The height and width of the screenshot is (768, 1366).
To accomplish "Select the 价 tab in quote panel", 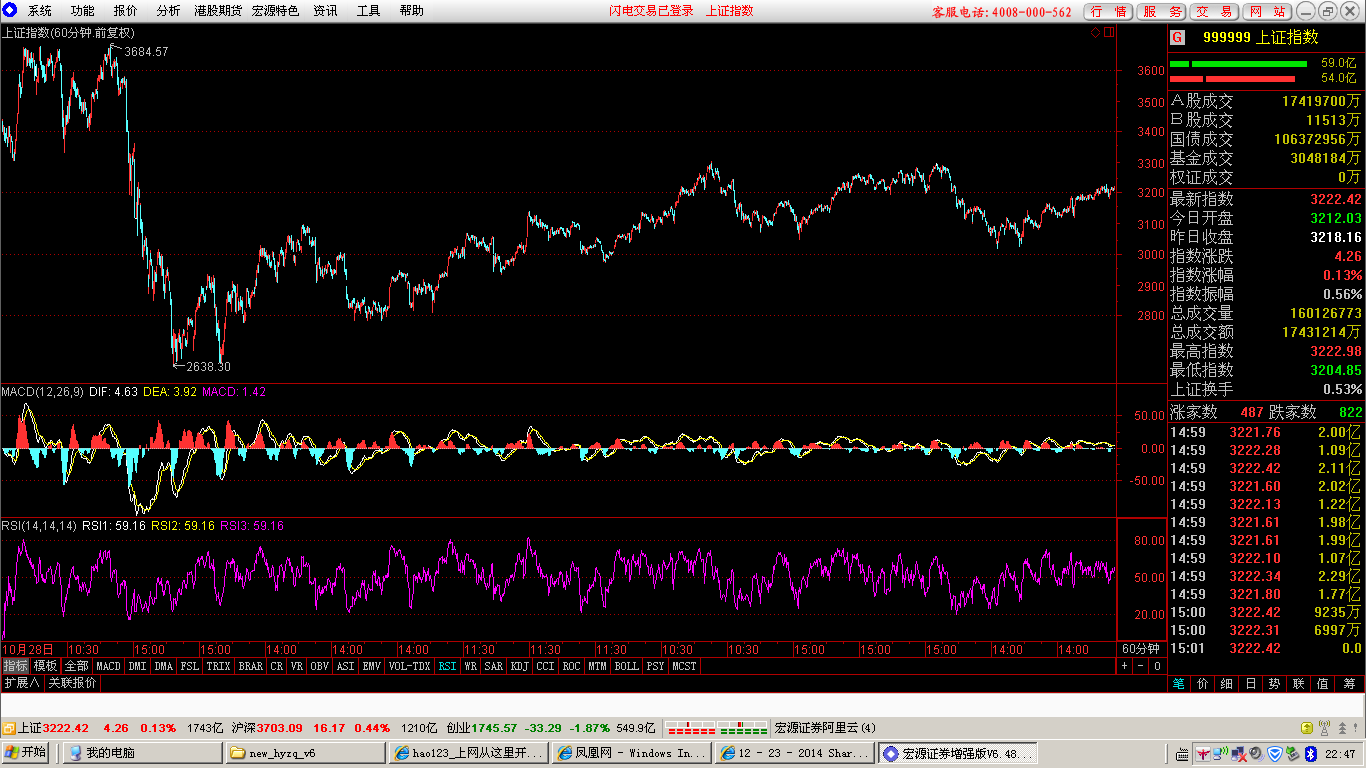I will [x=1203, y=684].
